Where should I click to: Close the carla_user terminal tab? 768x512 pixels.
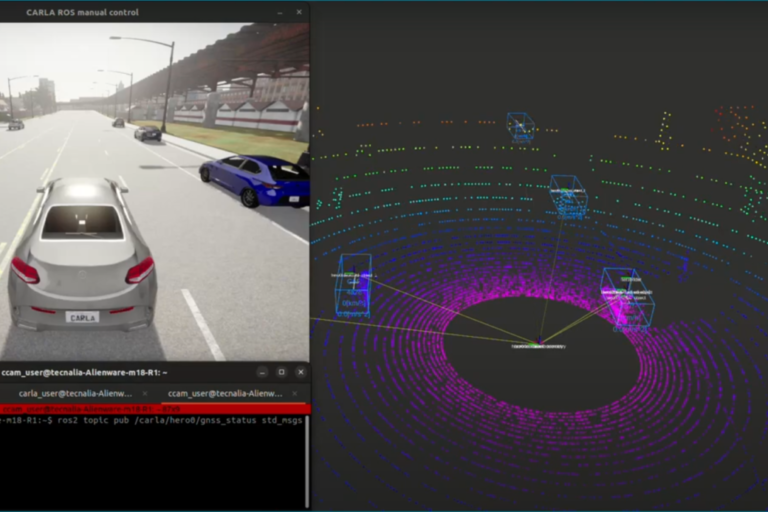click(145, 393)
